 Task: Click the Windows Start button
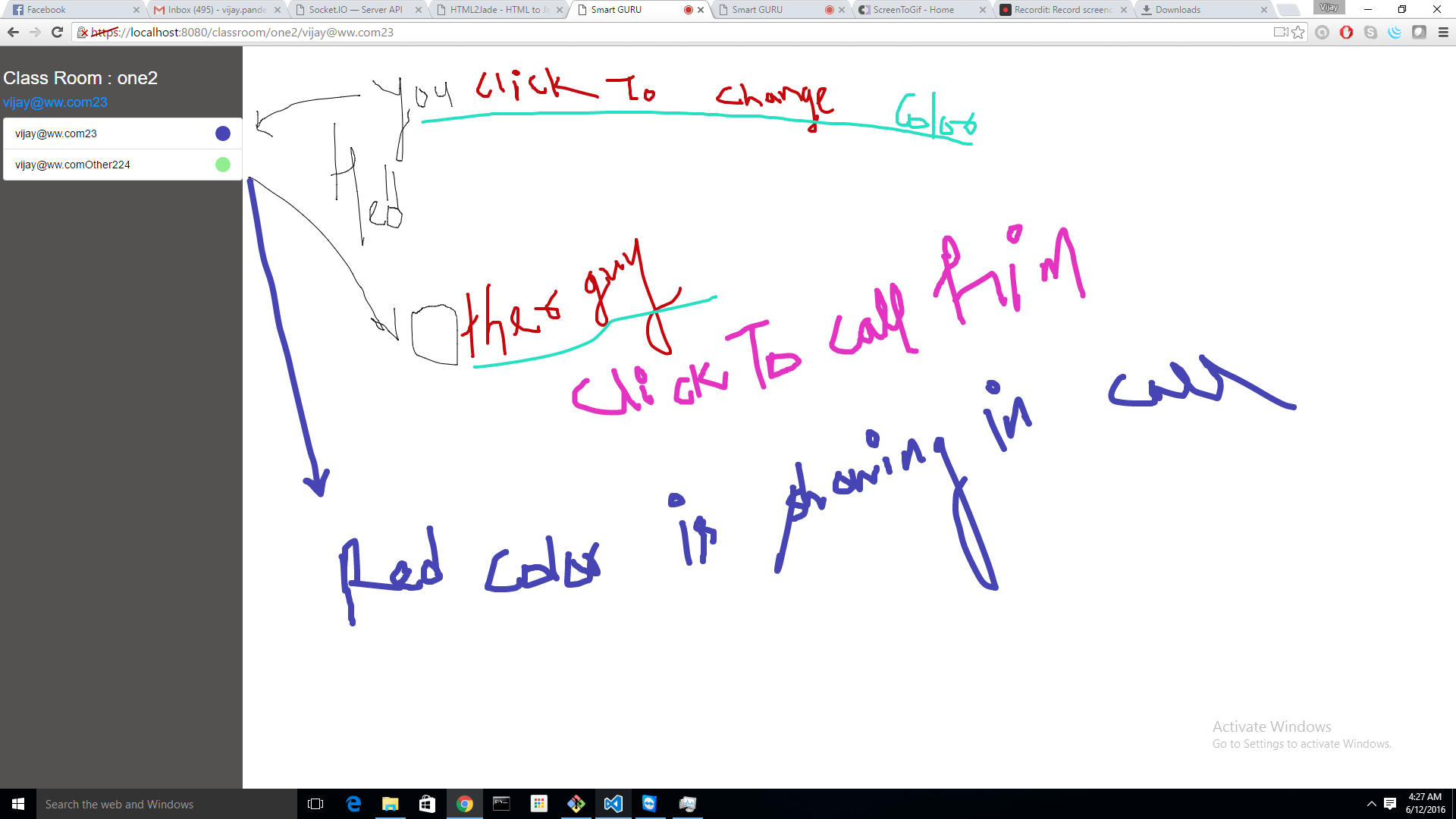click(x=18, y=804)
